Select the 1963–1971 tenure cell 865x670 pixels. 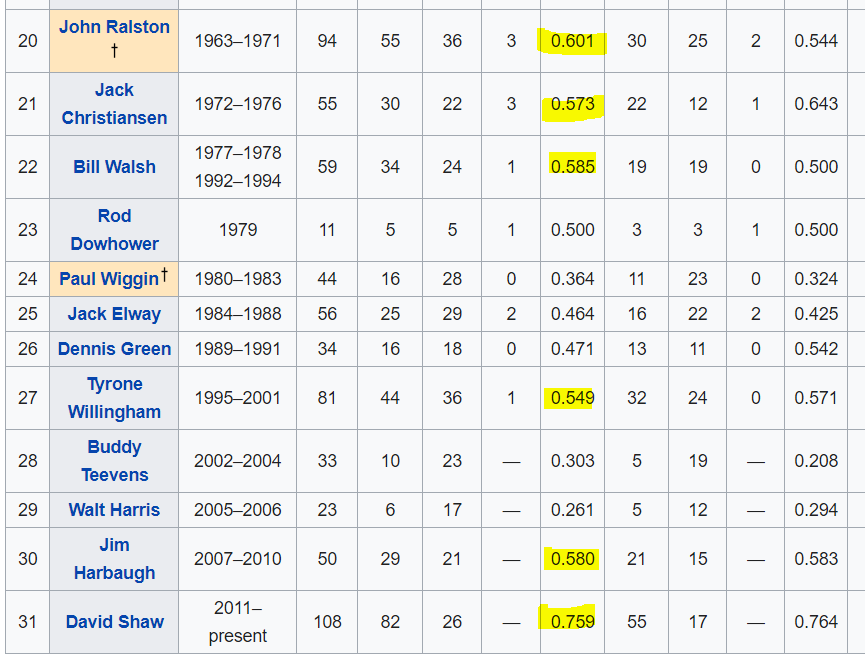pos(238,41)
